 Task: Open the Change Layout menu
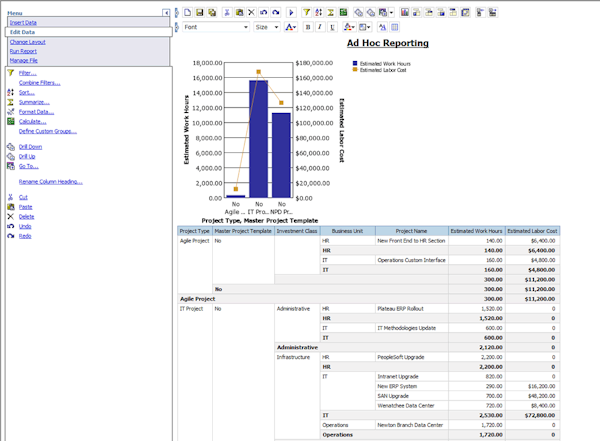[28, 42]
